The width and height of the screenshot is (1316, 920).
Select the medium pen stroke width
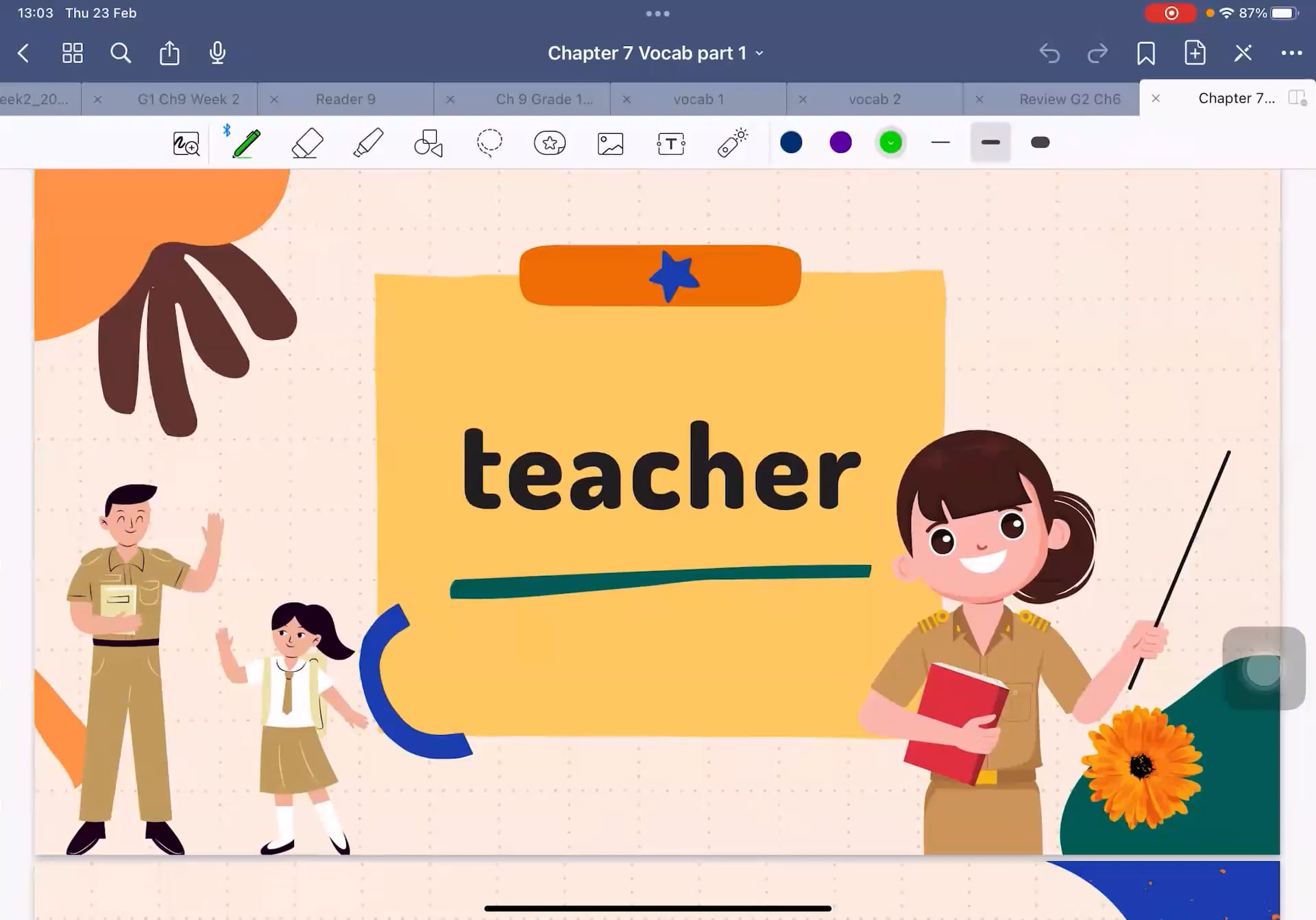[990, 143]
